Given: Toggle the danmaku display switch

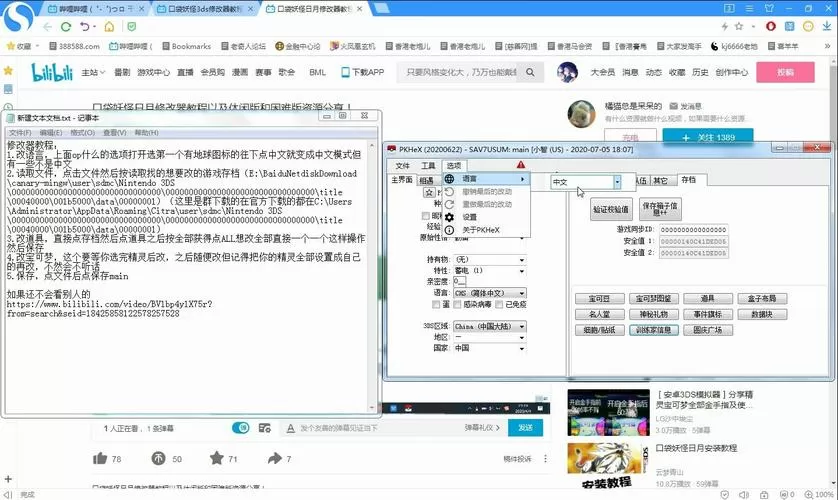Looking at the screenshot, I should 240,428.
